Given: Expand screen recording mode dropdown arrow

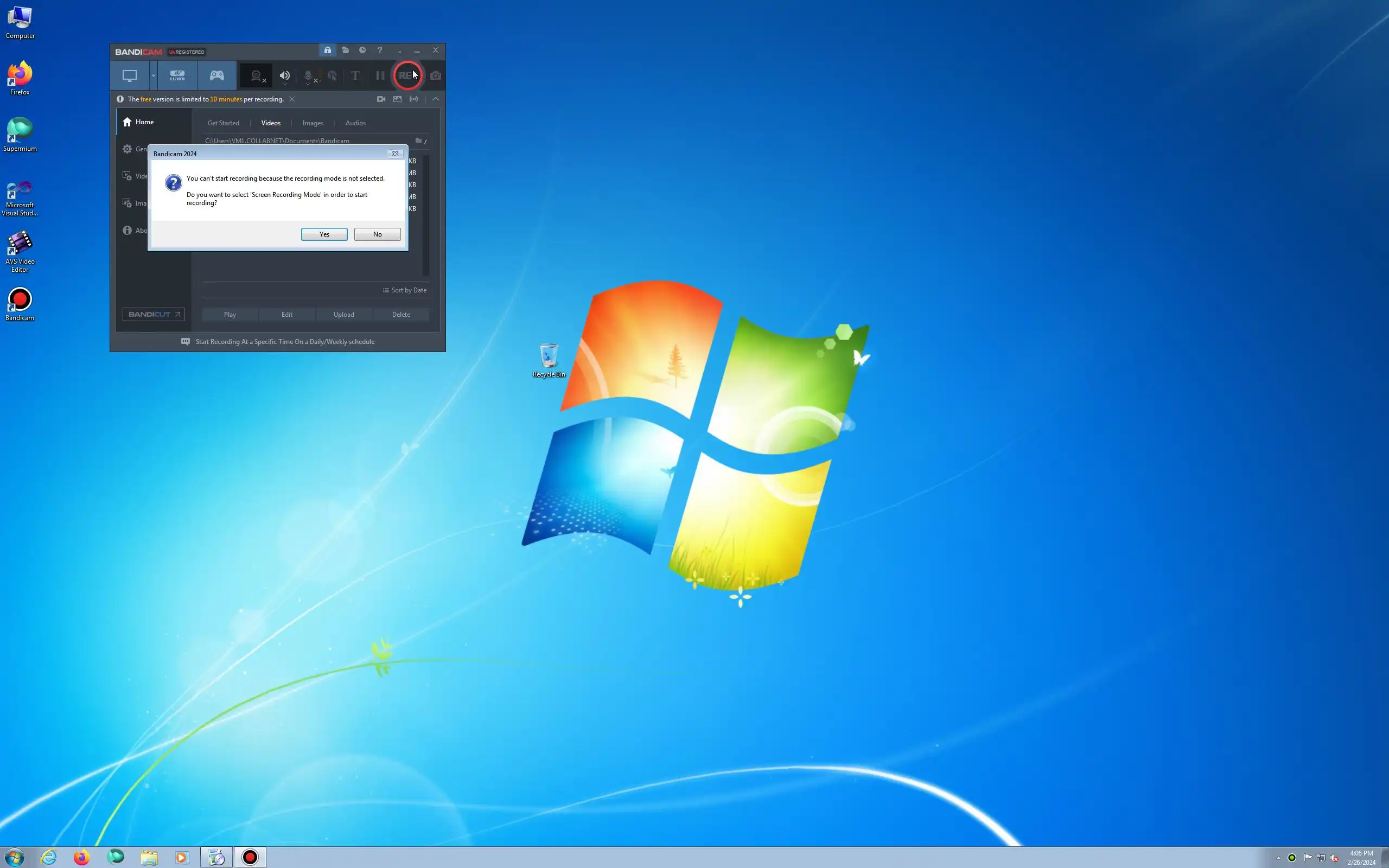Looking at the screenshot, I should click(x=153, y=76).
